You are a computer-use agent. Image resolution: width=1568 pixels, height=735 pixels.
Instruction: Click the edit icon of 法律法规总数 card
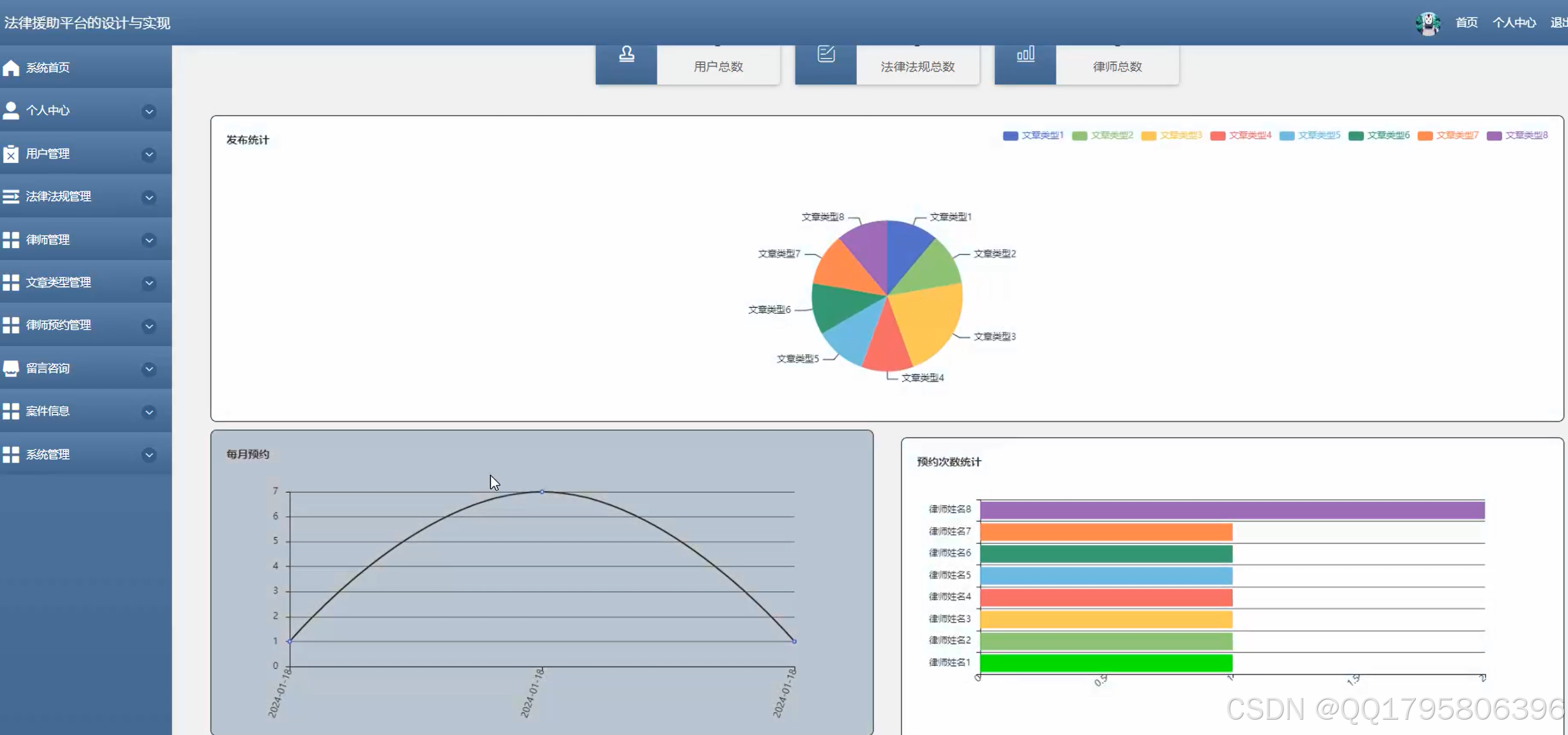pos(826,54)
